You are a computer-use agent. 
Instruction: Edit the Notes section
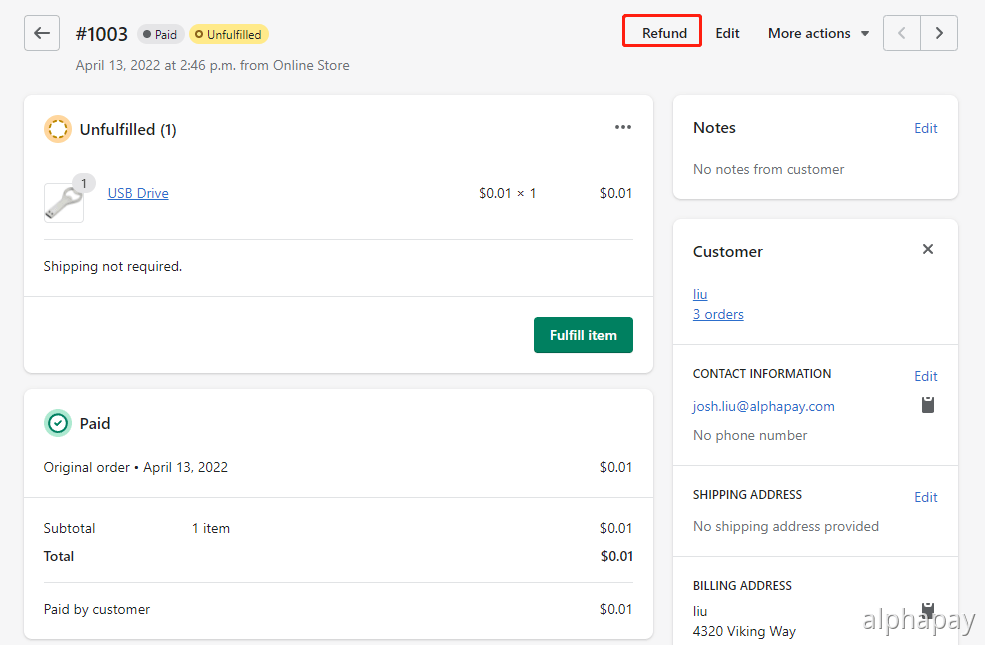pos(925,128)
